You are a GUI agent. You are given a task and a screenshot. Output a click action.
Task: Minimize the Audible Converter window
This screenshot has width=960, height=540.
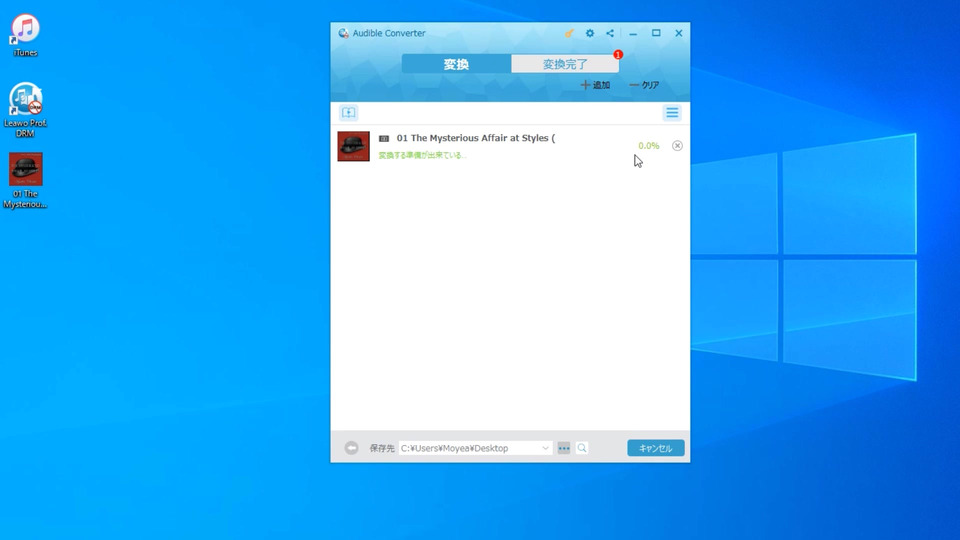[633, 33]
